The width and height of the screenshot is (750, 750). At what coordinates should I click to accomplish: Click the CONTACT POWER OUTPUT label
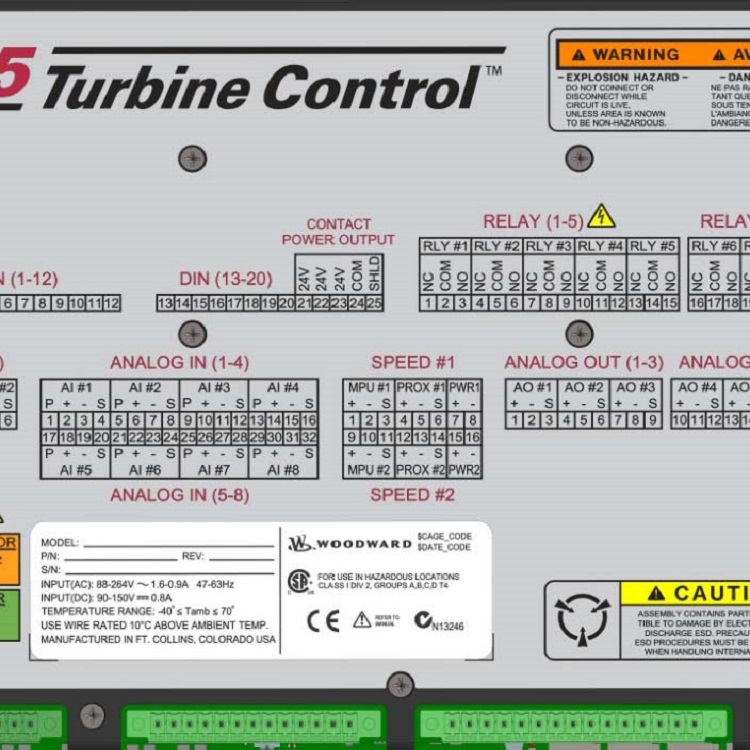pyautogui.click(x=338, y=232)
